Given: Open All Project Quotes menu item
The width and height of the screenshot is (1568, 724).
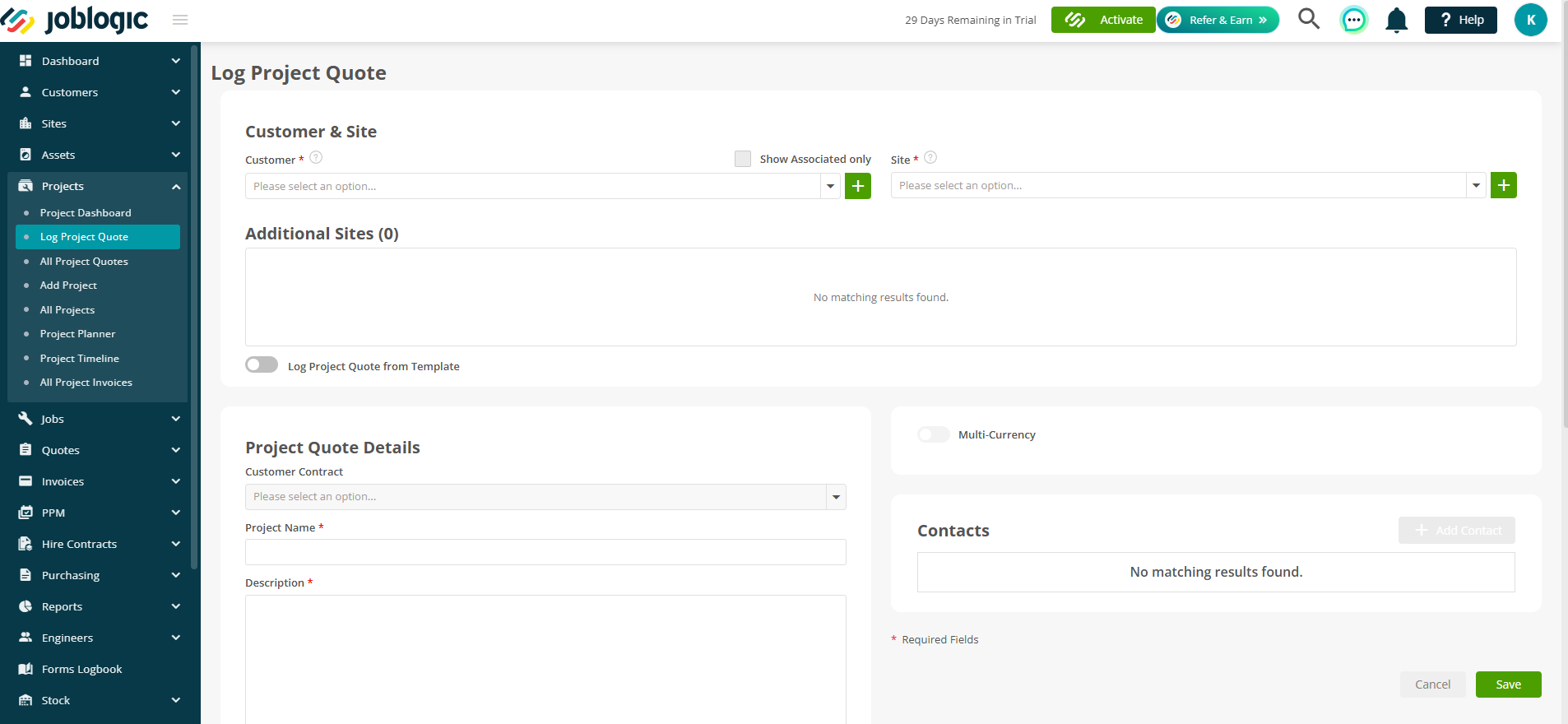Looking at the screenshot, I should [84, 261].
